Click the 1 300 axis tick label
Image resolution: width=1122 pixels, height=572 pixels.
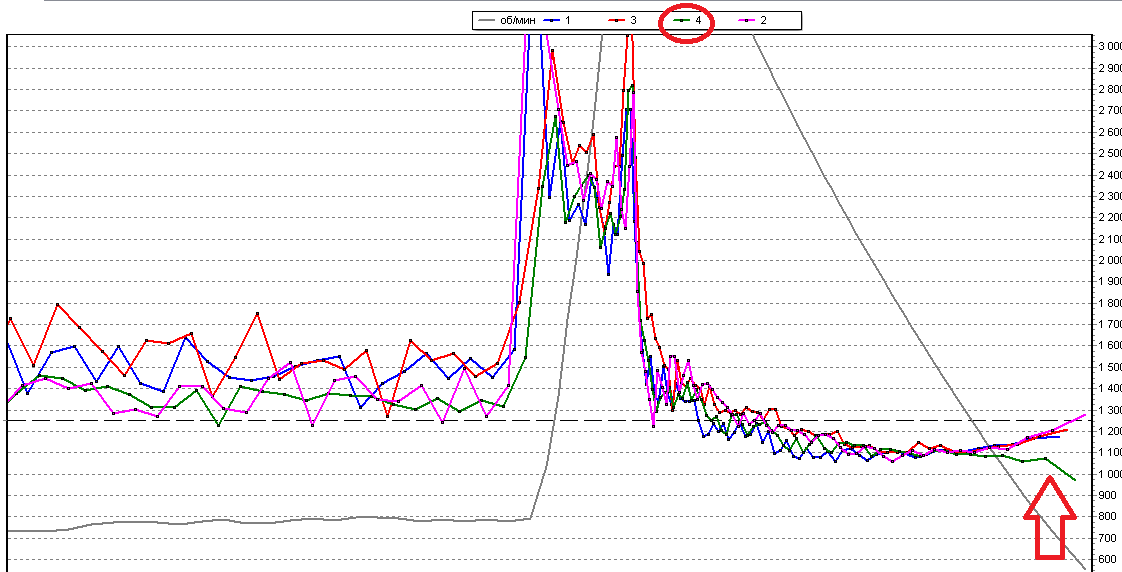pyautogui.click(x=1110, y=410)
